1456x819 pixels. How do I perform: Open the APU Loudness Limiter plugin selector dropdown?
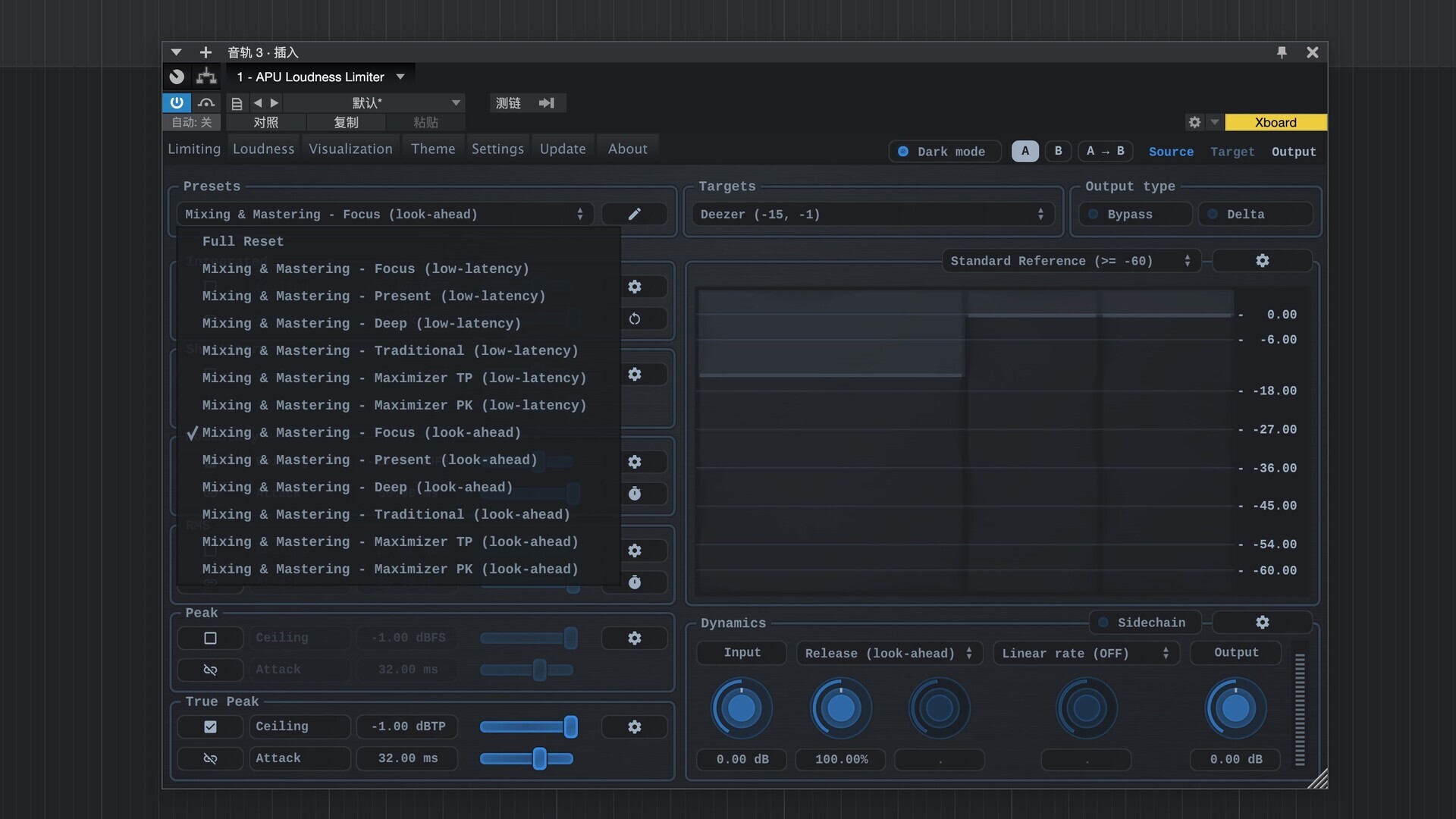point(321,77)
